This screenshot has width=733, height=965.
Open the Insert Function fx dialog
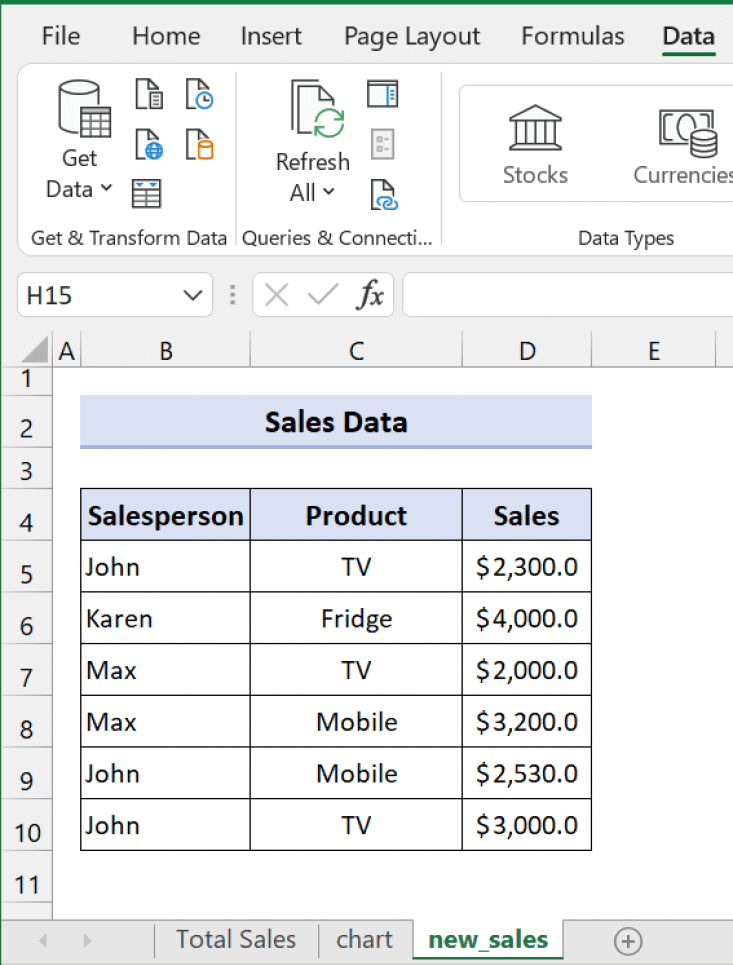click(371, 296)
